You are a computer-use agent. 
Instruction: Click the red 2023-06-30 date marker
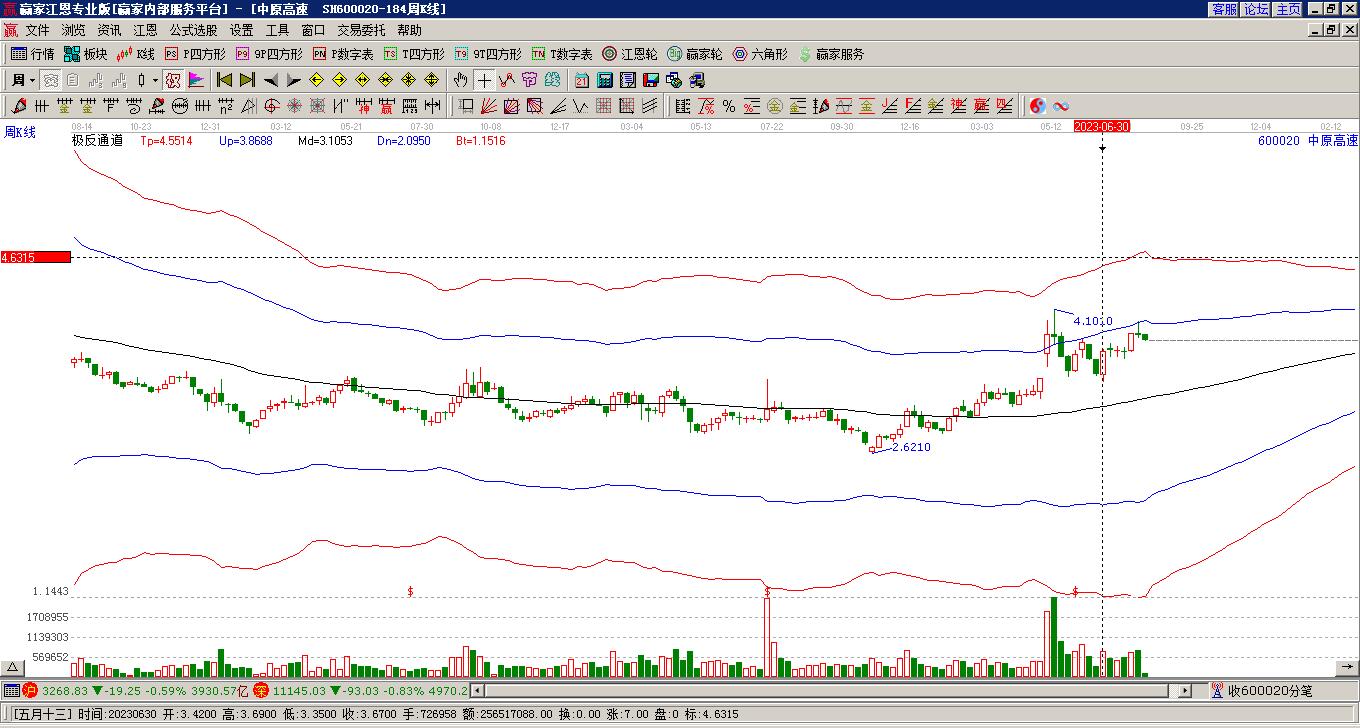1102,127
